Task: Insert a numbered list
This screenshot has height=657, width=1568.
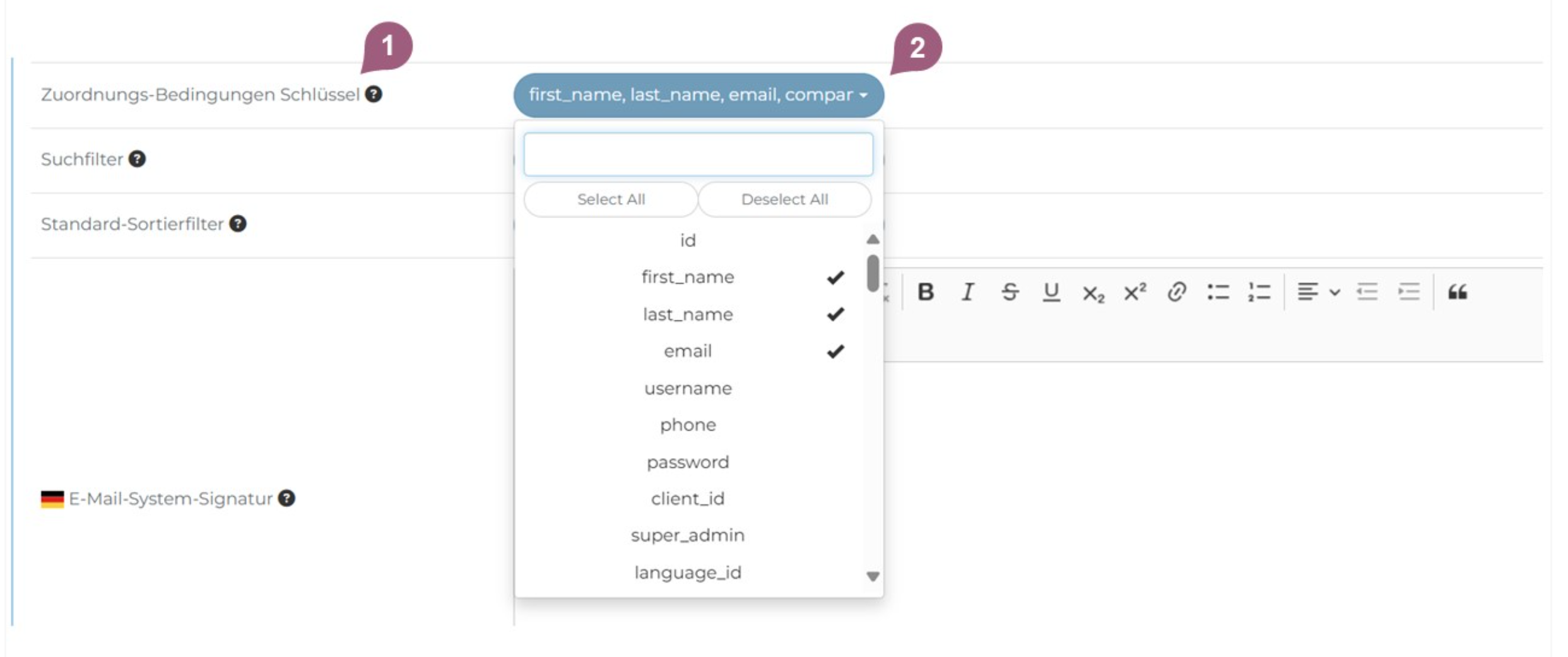Action: (x=1259, y=292)
